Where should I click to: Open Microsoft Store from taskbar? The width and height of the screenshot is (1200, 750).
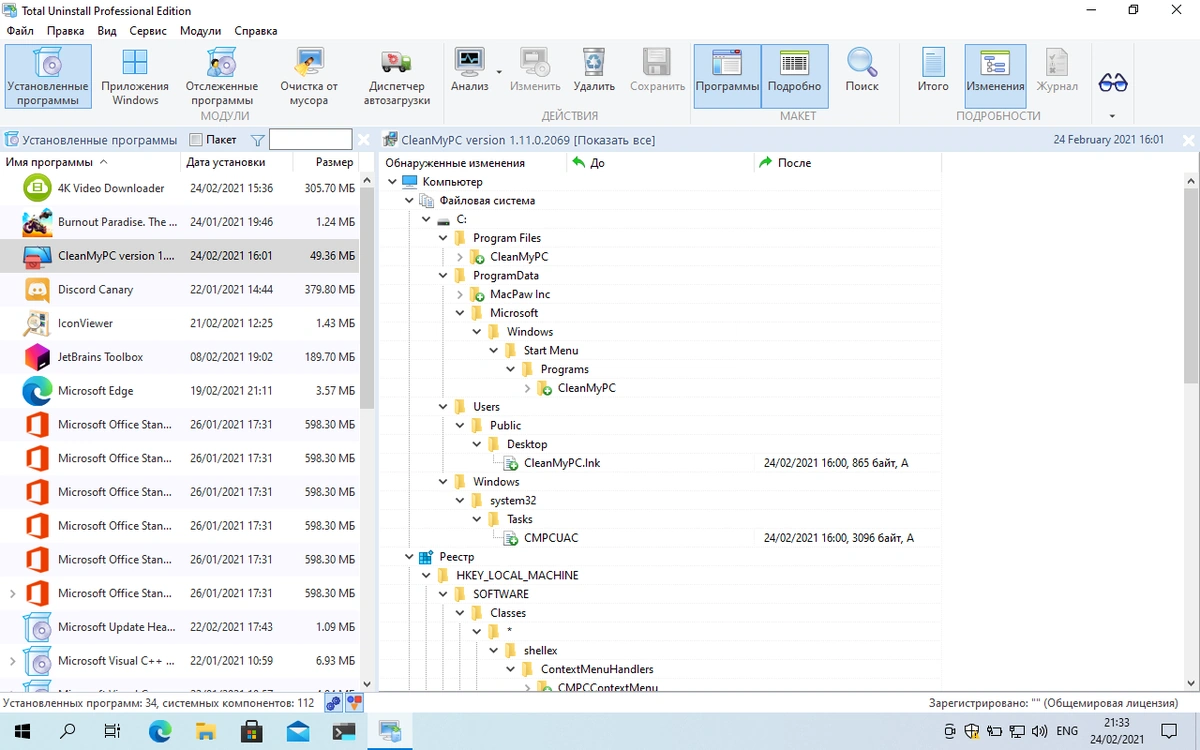(252, 731)
